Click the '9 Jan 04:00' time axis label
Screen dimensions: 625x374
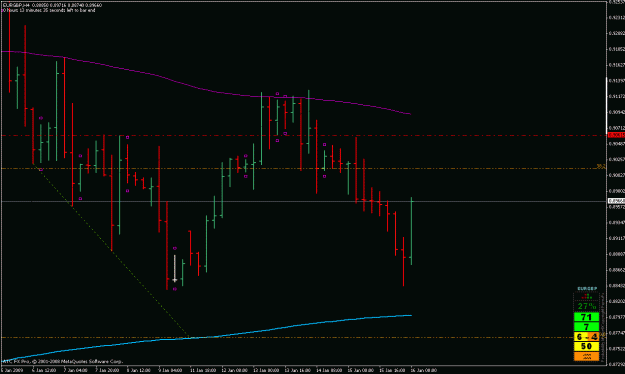[x=171, y=370]
